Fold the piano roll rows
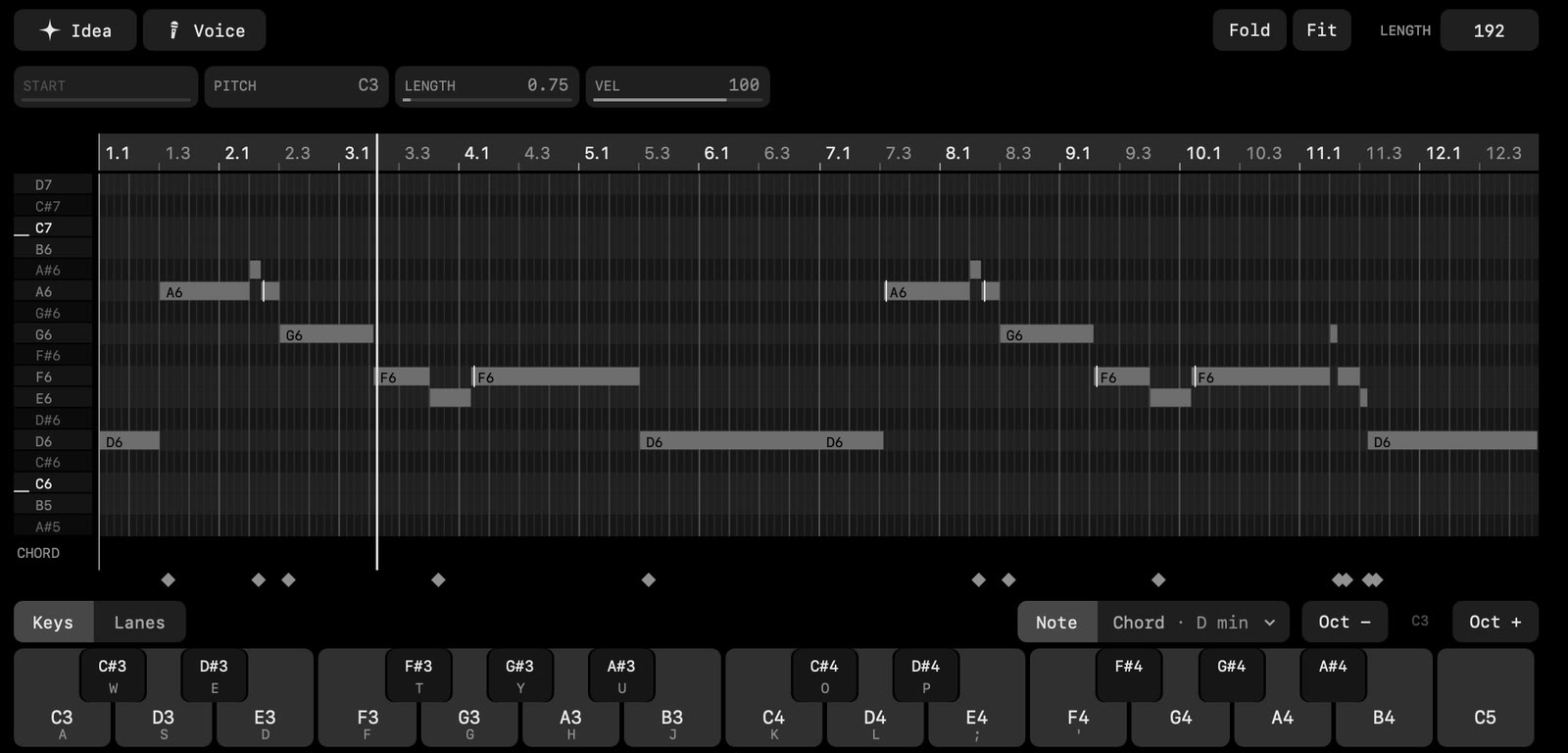The image size is (1568, 753). pyautogui.click(x=1249, y=30)
